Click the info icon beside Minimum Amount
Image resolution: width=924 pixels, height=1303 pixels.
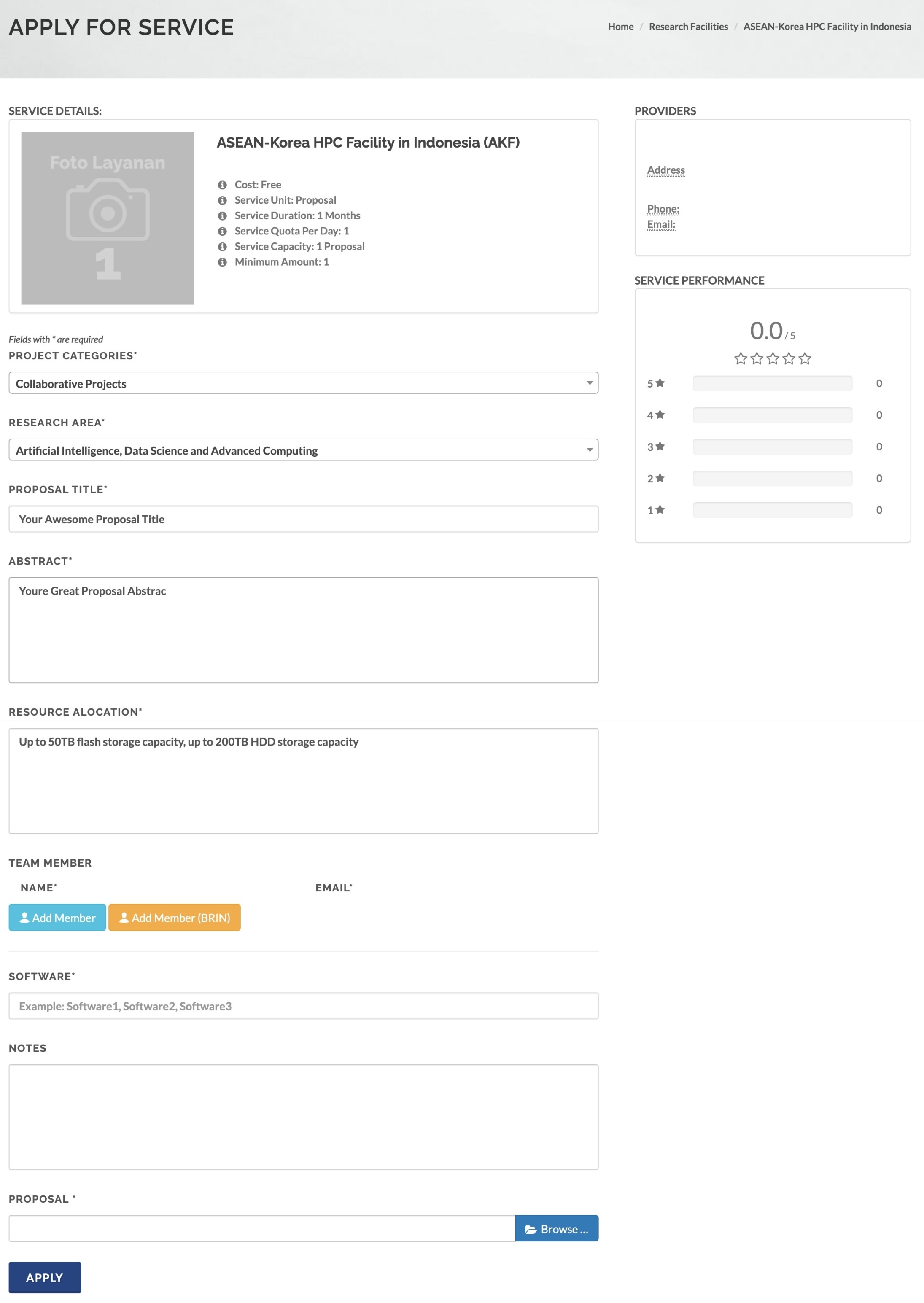222,261
